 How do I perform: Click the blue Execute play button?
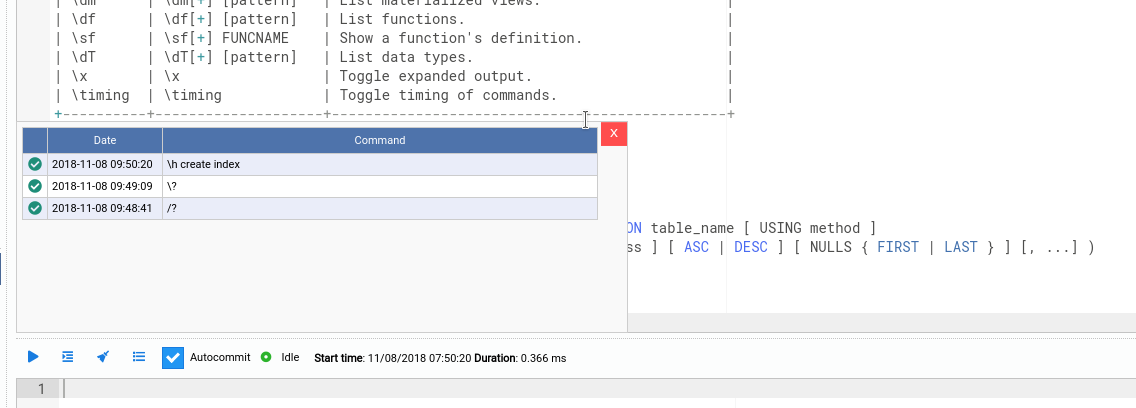pos(33,357)
